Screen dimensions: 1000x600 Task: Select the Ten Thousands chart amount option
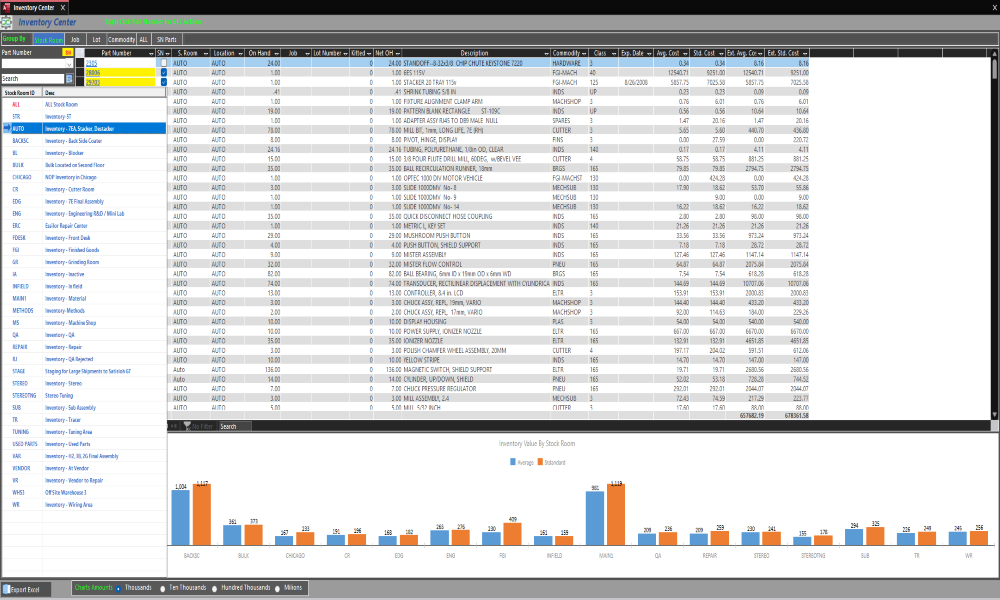(163, 588)
